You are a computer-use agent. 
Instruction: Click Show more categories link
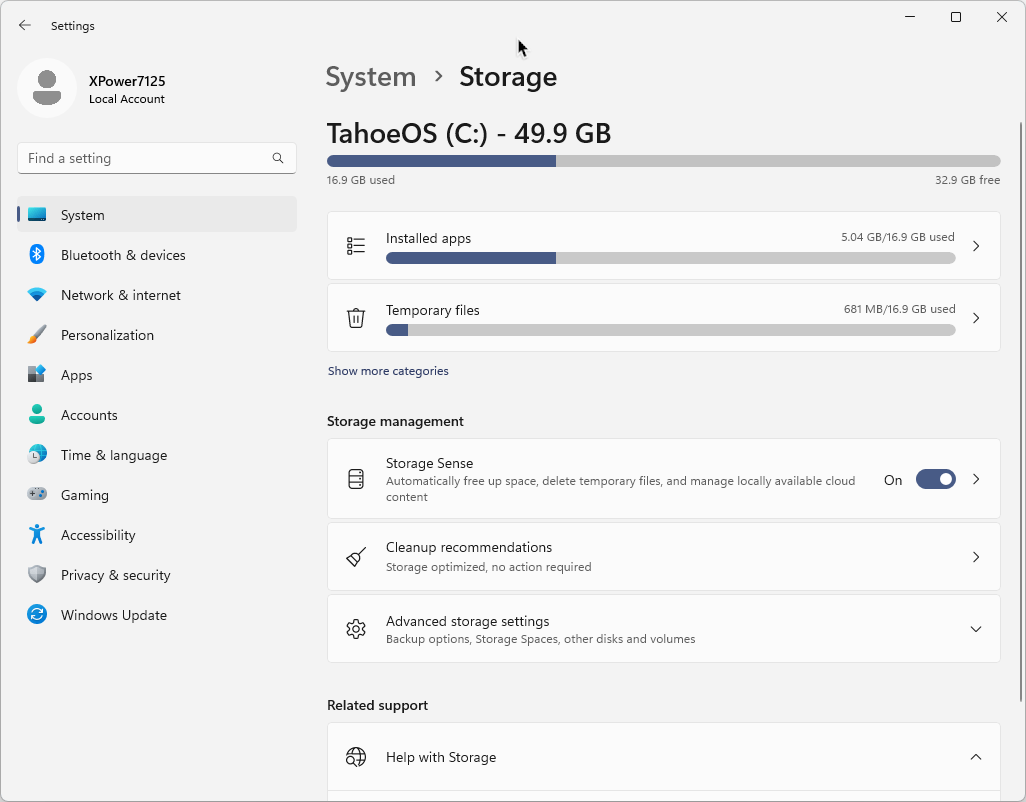388,371
